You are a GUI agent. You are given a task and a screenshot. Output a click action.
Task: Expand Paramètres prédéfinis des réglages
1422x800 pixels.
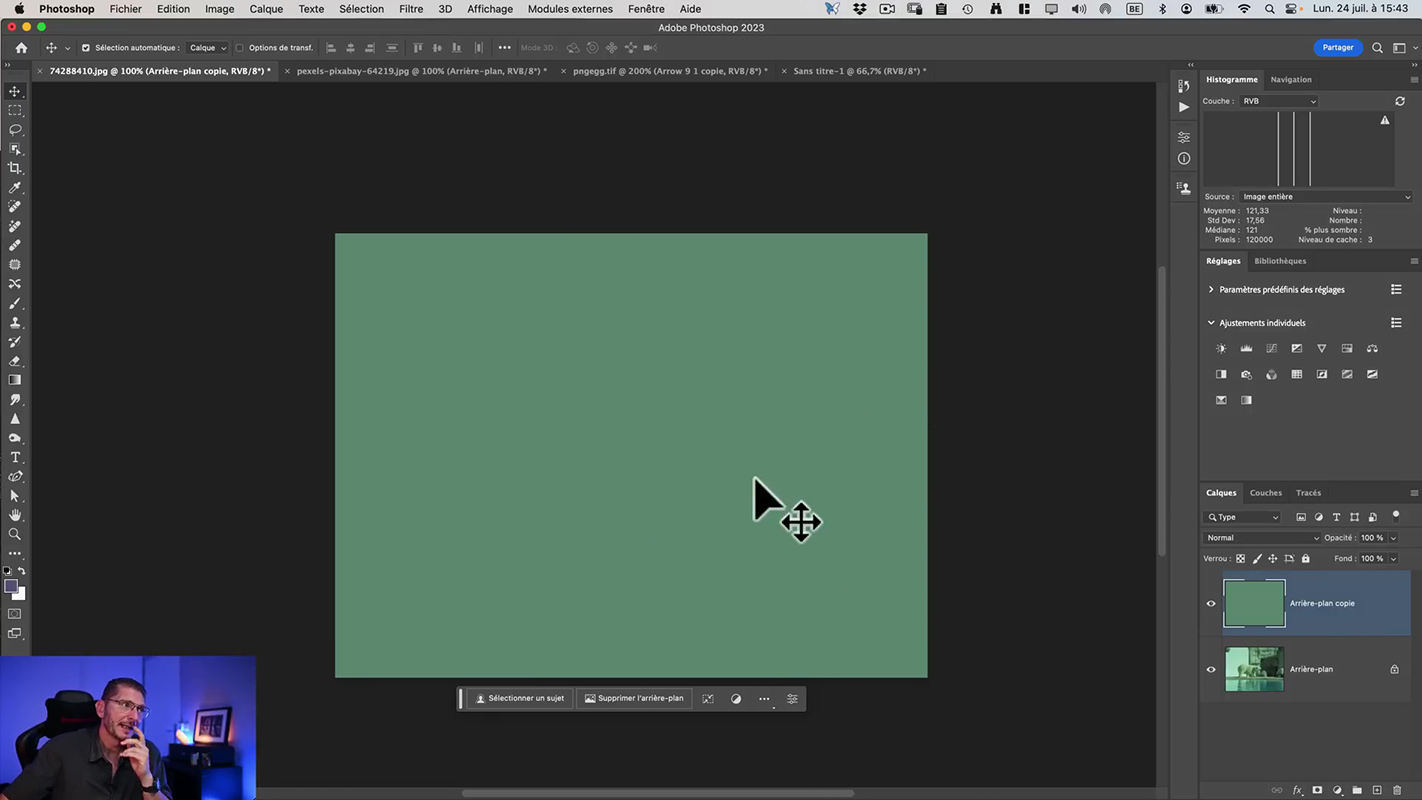tap(1211, 290)
